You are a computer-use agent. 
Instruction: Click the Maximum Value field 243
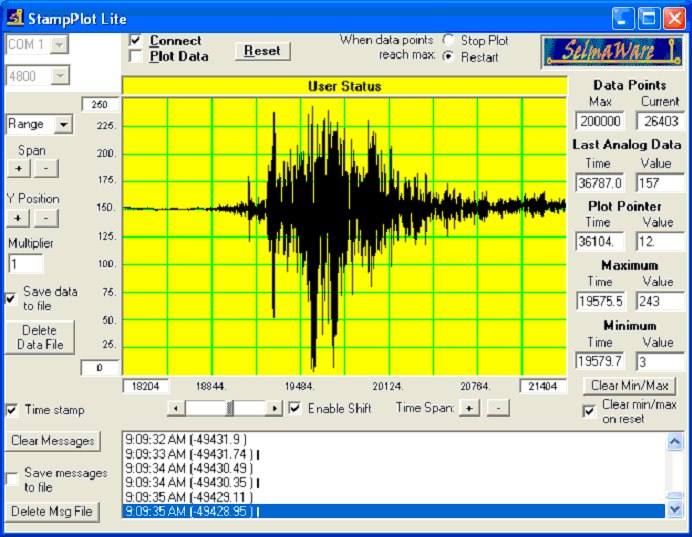660,301
